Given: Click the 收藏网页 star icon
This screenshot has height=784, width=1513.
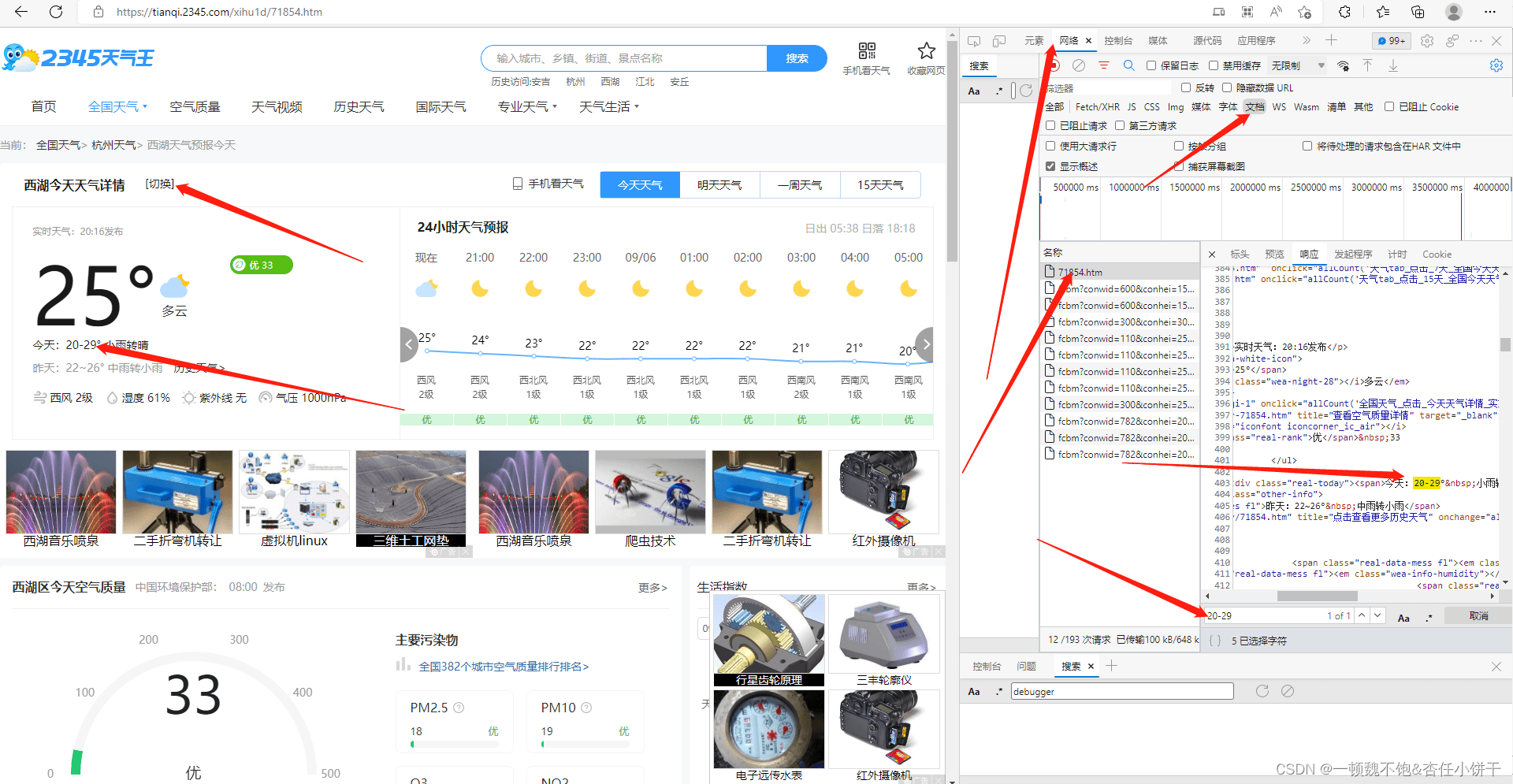Looking at the screenshot, I should point(926,51).
